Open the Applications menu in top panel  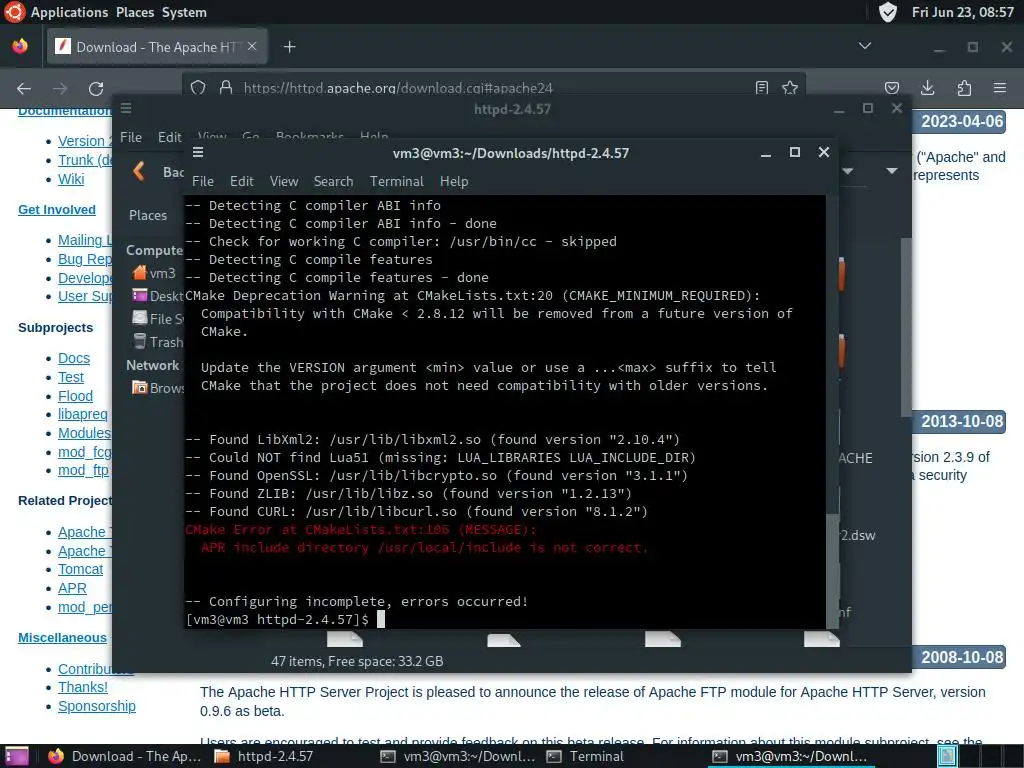[x=69, y=12]
